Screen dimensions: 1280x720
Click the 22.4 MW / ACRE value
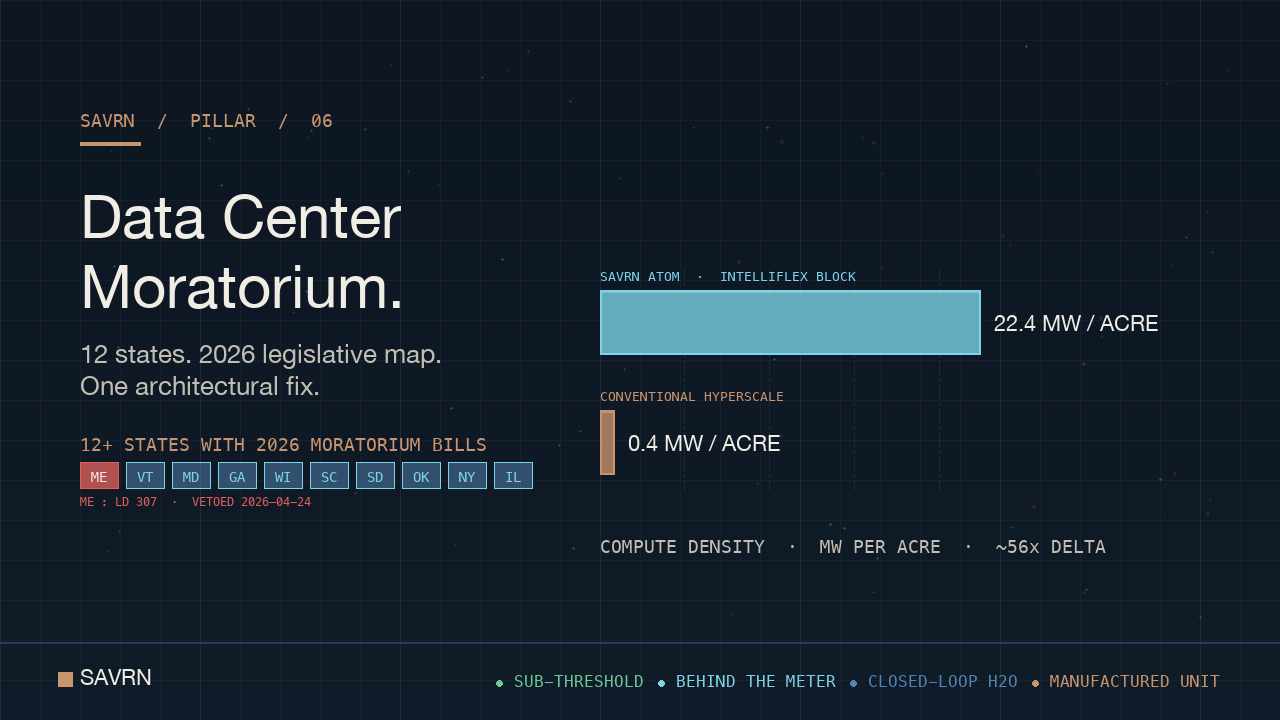(x=1076, y=323)
